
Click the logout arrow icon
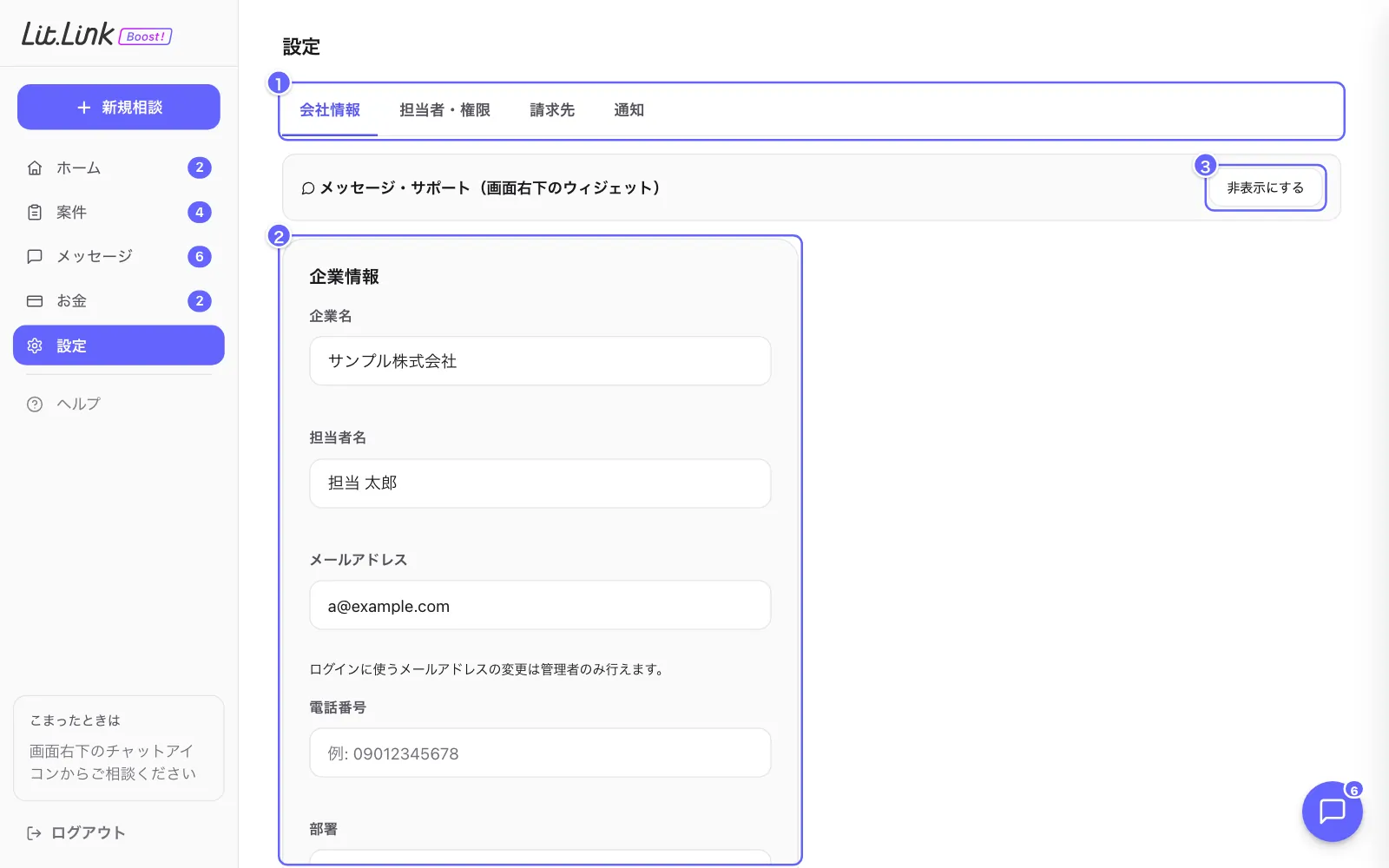point(34,833)
